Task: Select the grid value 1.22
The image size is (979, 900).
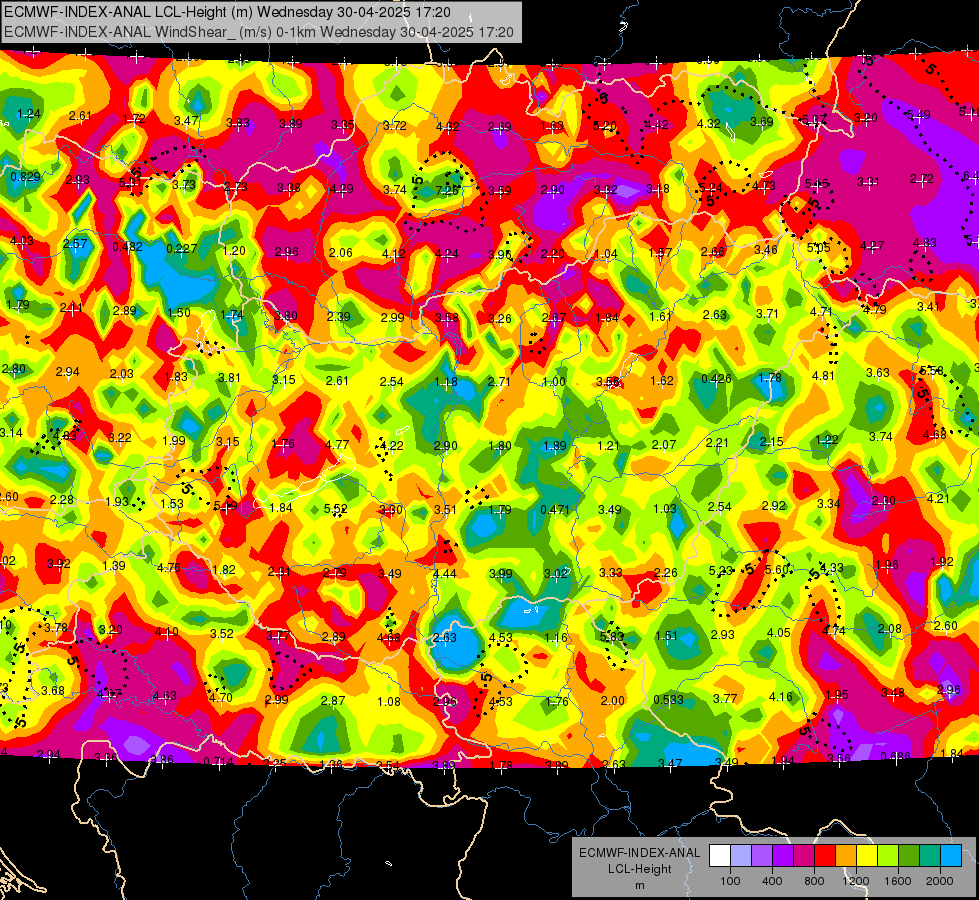Action: [x=827, y=440]
